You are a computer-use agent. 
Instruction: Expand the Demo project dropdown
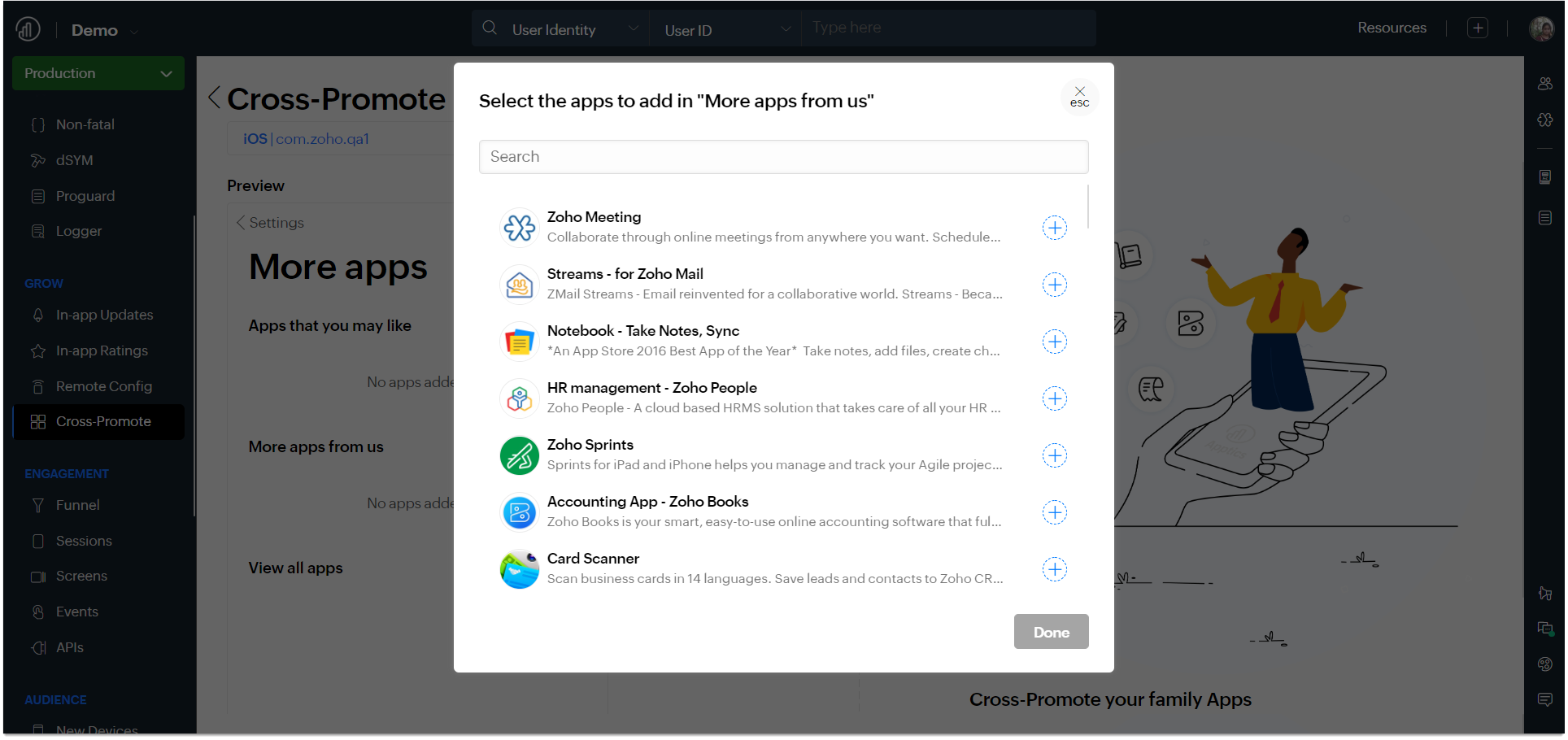105,30
